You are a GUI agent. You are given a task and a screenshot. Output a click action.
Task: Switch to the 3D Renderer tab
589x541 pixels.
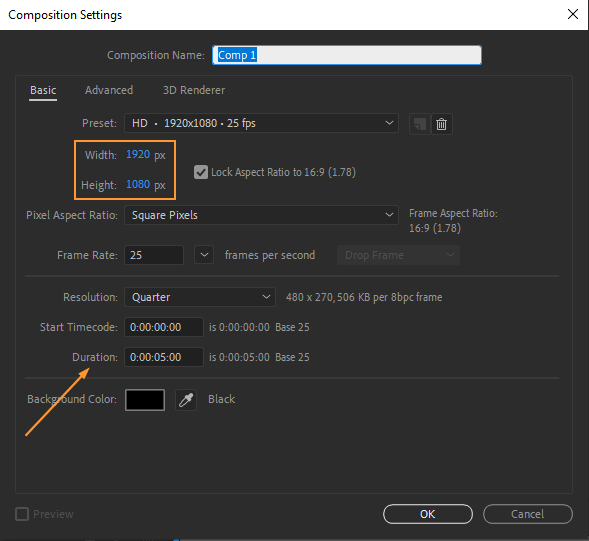coord(194,90)
